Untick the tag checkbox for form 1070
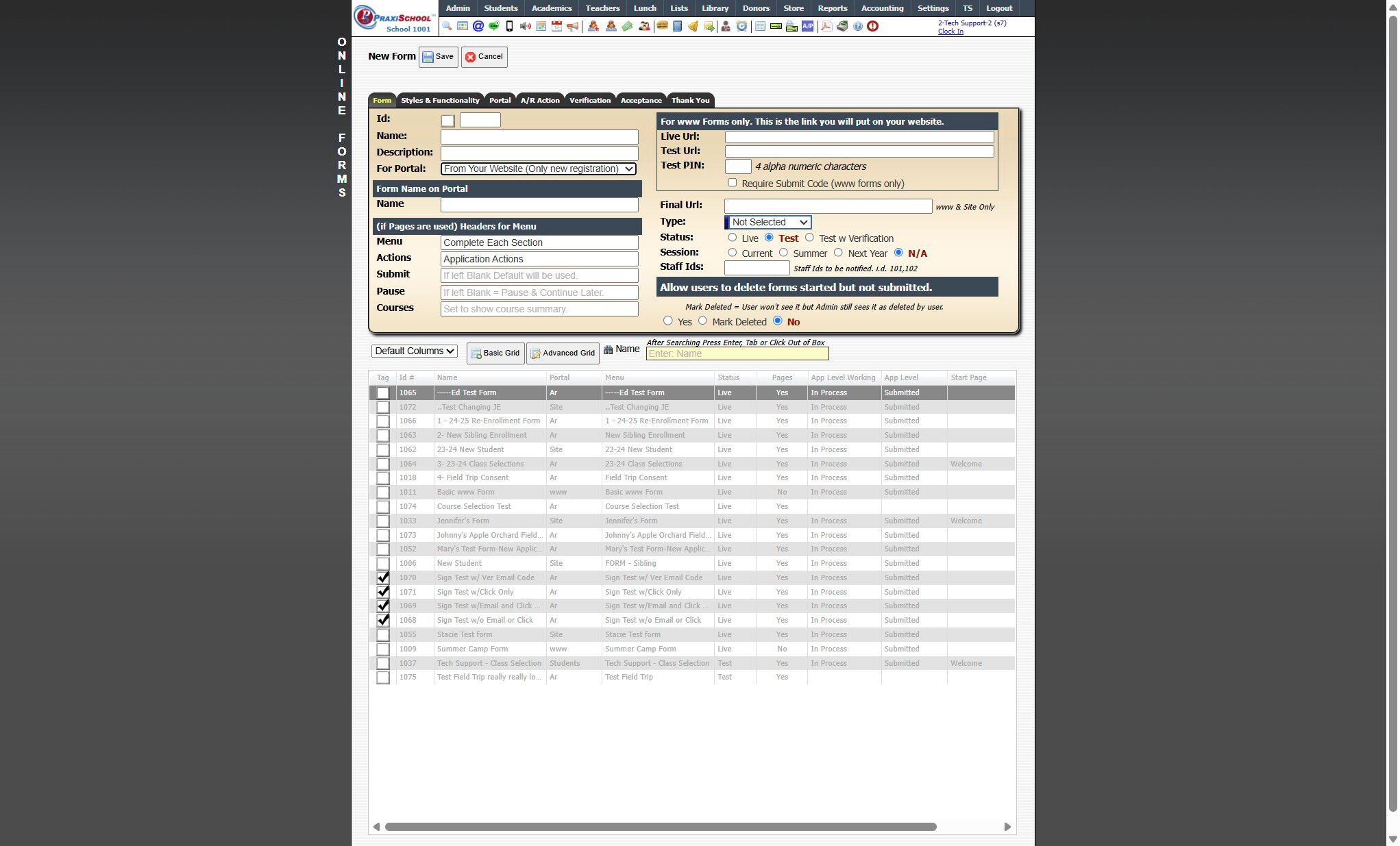The width and height of the screenshot is (1400, 846). point(383,577)
